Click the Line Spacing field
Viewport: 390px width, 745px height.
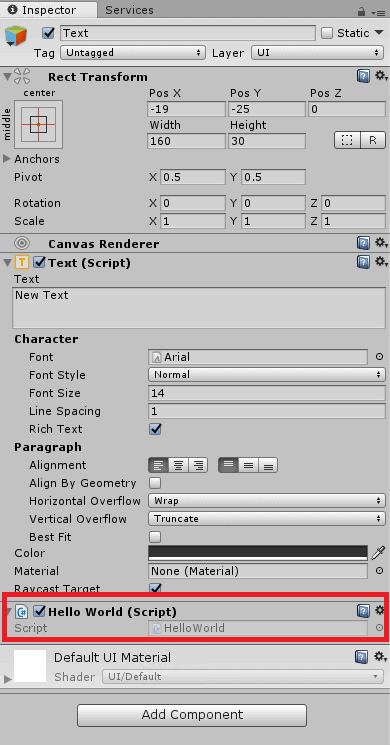(266, 411)
